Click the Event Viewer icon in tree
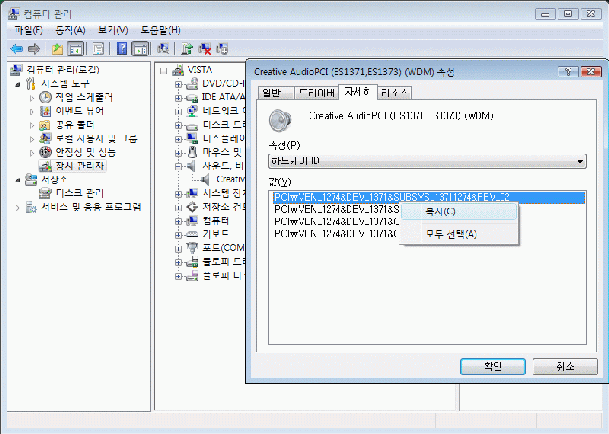 (x=45, y=111)
